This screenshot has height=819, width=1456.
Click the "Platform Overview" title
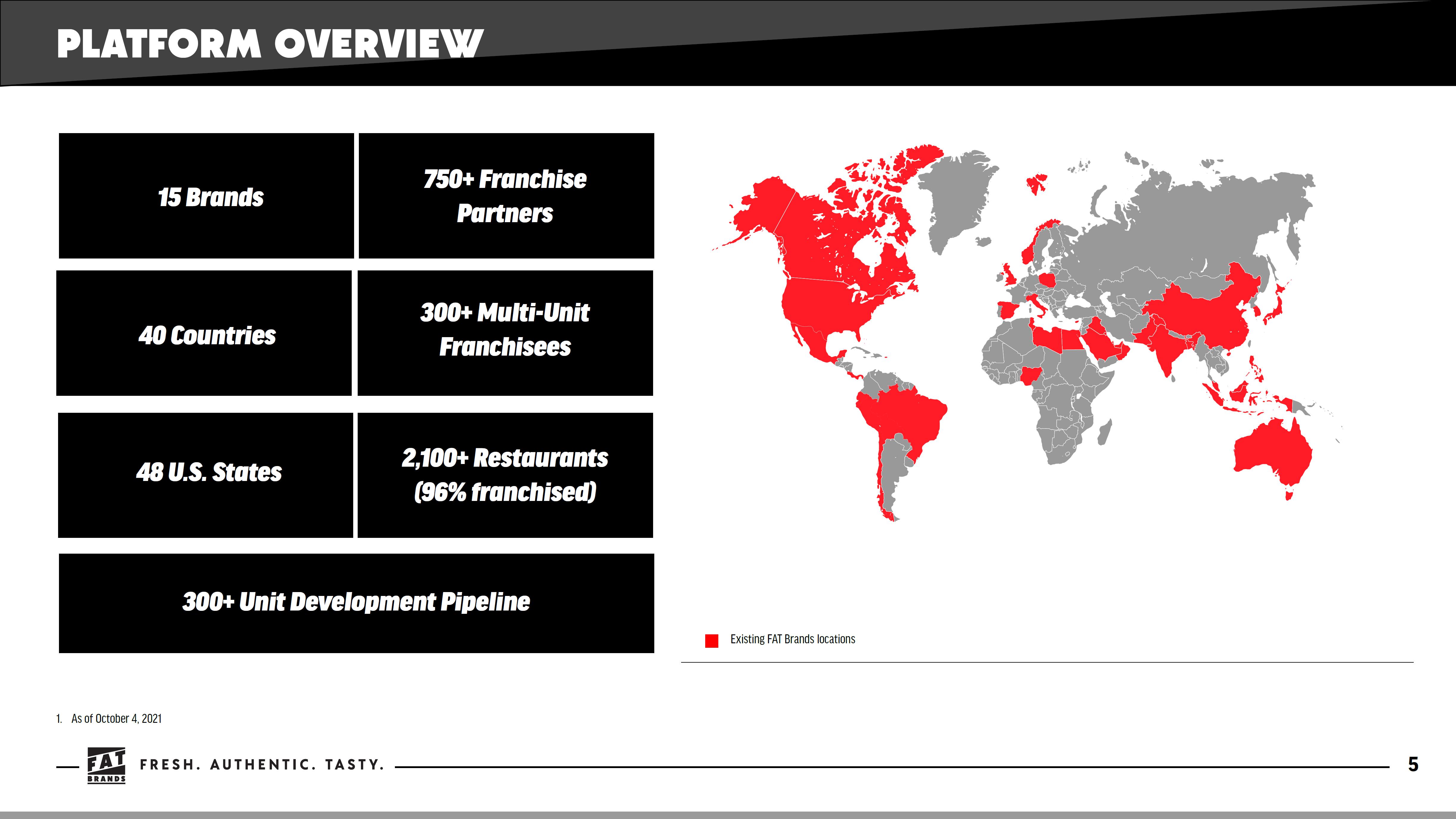(270, 43)
